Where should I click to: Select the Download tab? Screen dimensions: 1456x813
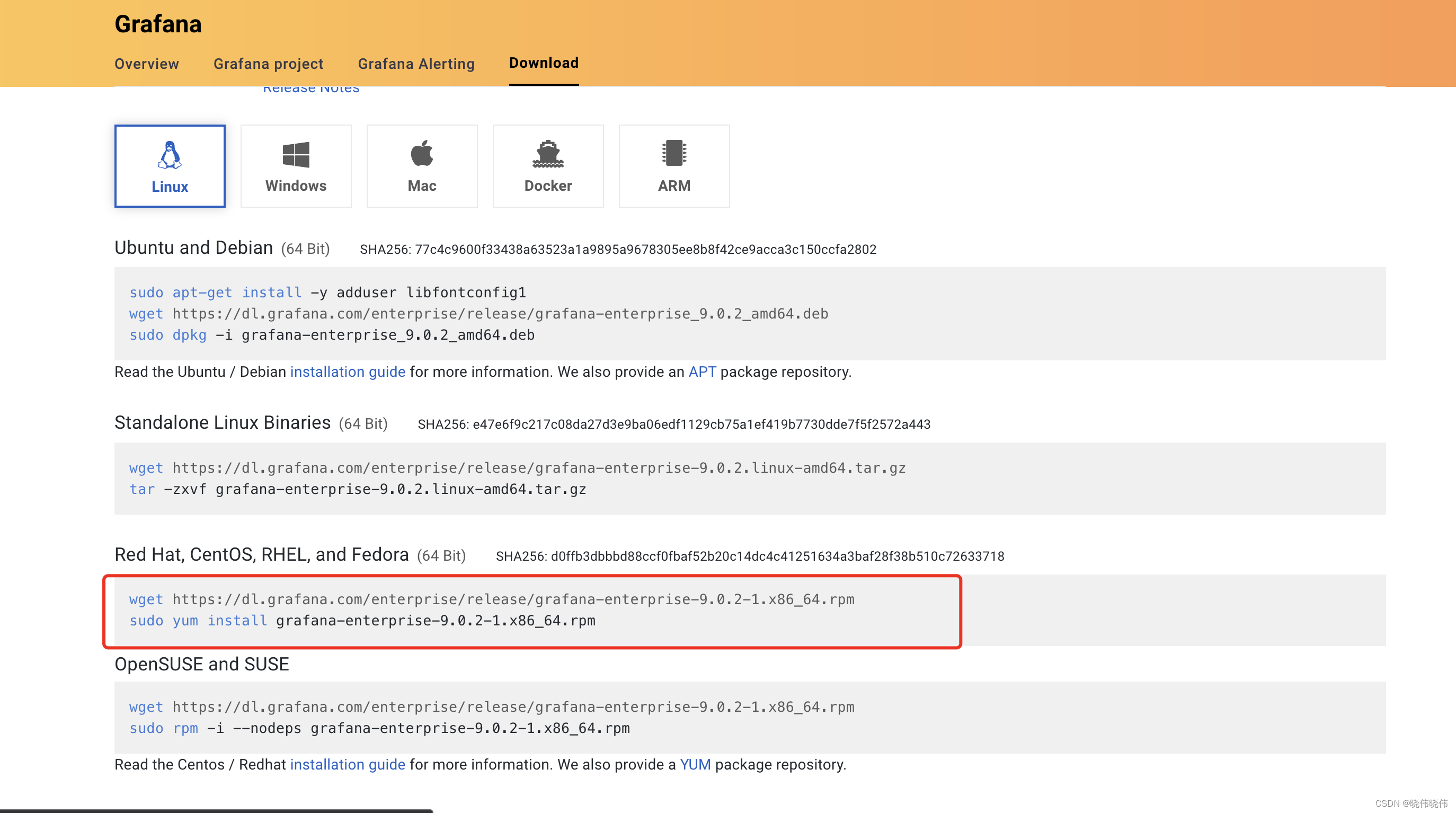pos(543,63)
